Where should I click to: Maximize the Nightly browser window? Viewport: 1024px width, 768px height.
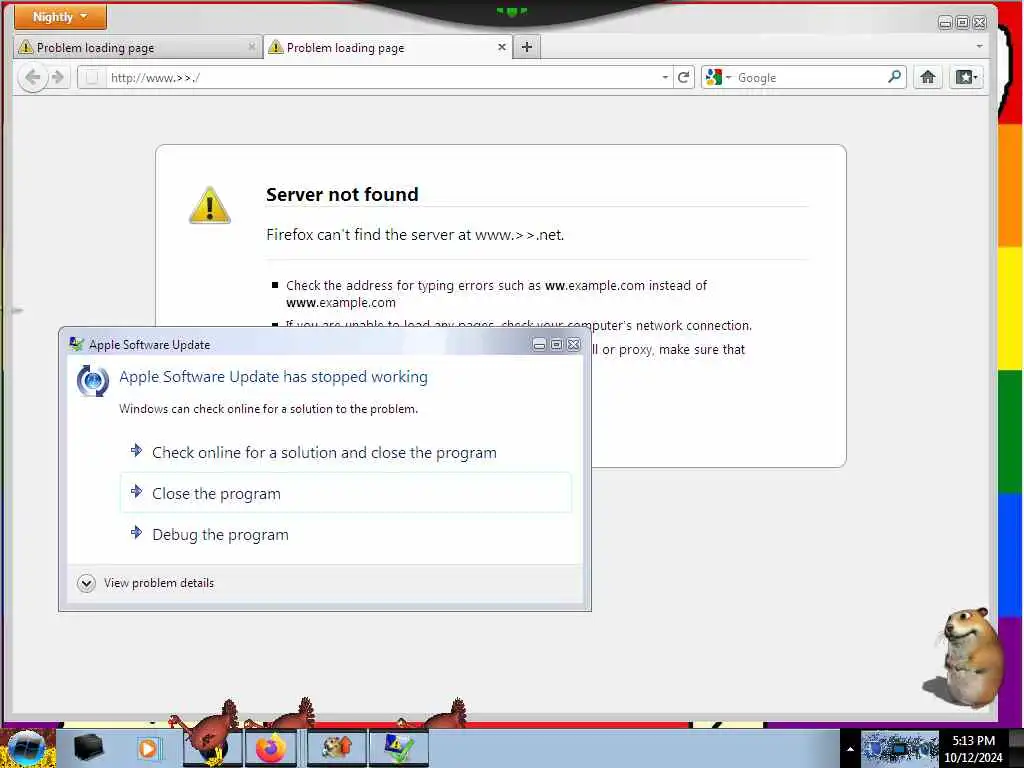click(x=962, y=23)
